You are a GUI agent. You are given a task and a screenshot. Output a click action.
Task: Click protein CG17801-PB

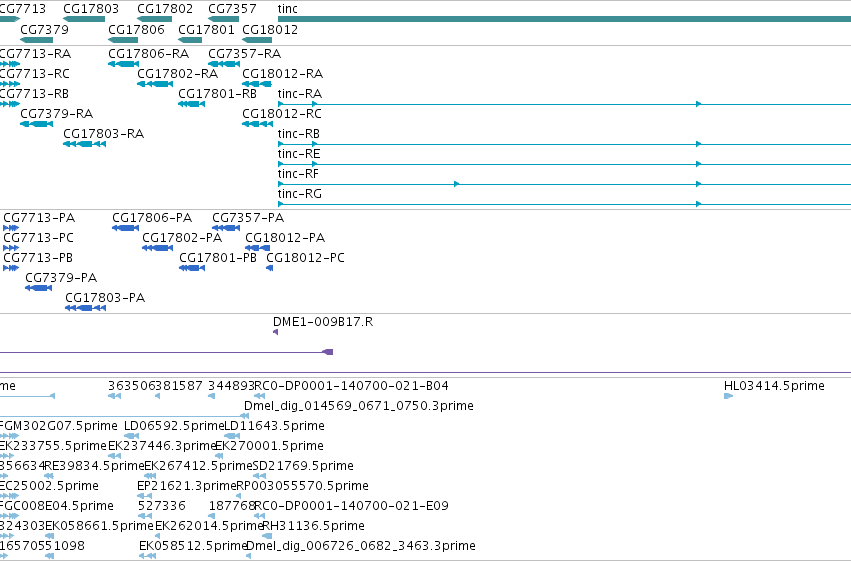pyautogui.click(x=218, y=258)
